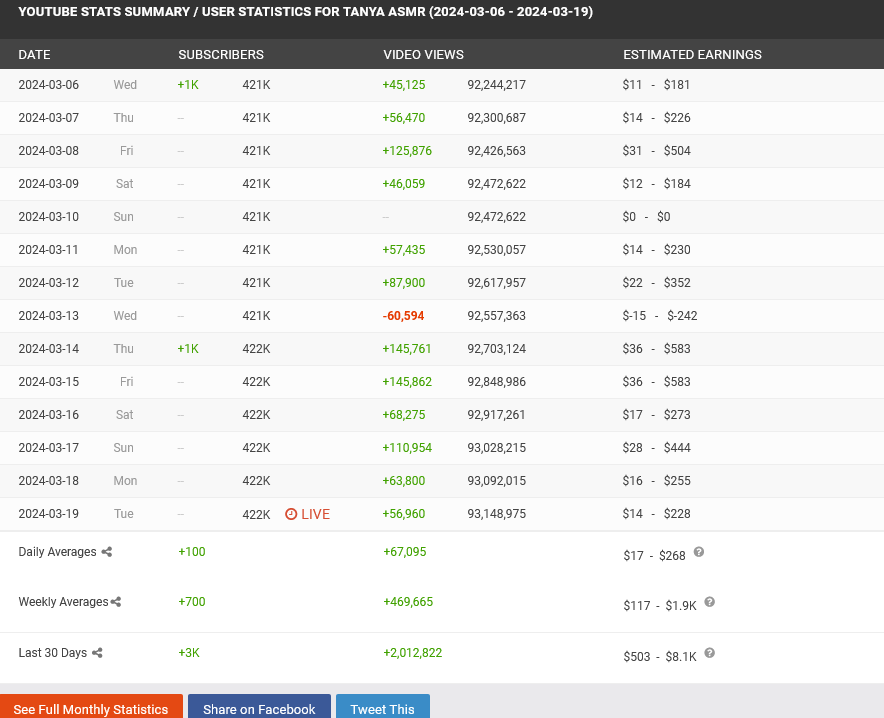
Task: Select the date 2024-03-11
Action: coord(48,250)
